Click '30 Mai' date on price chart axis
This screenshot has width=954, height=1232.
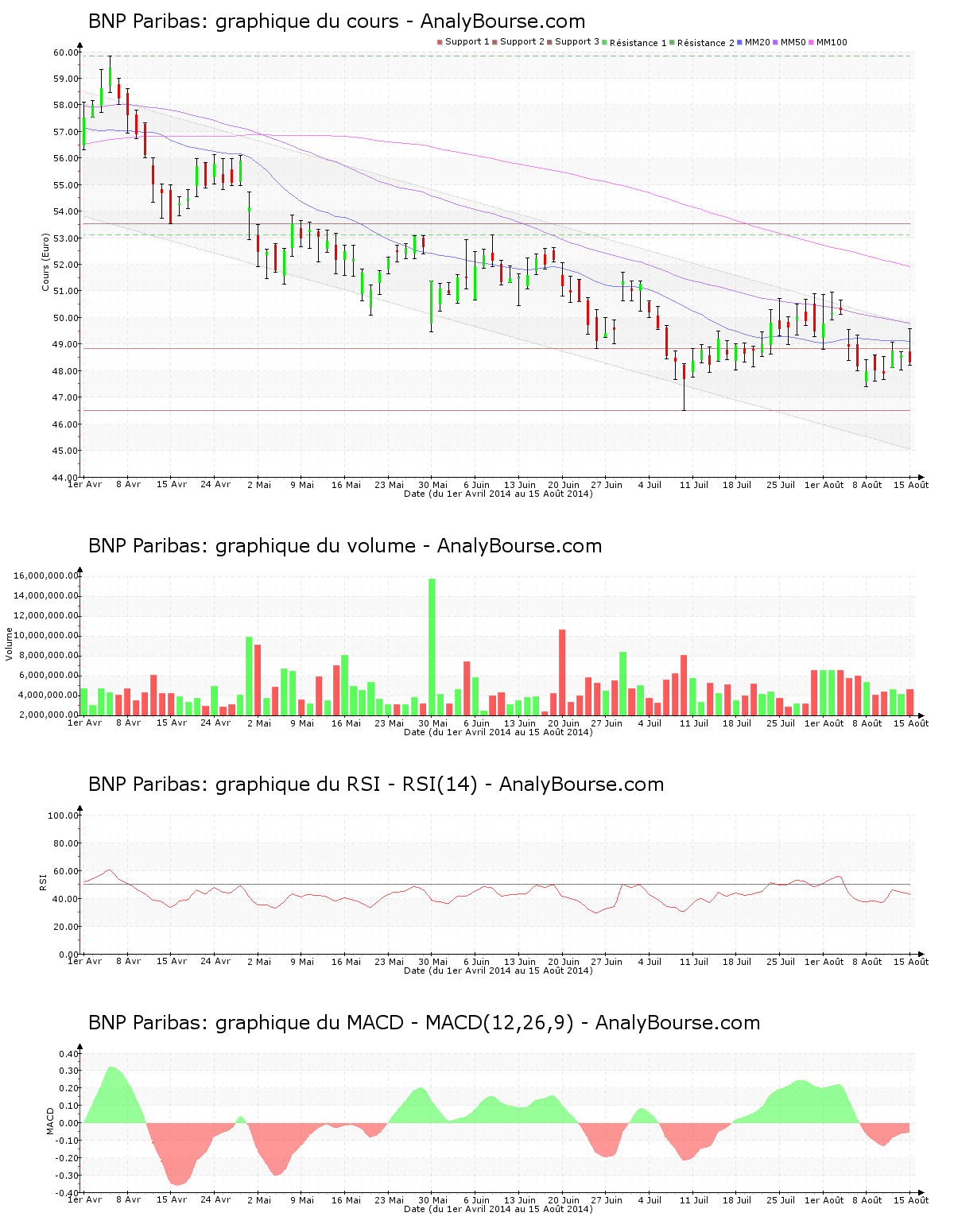[x=433, y=484]
